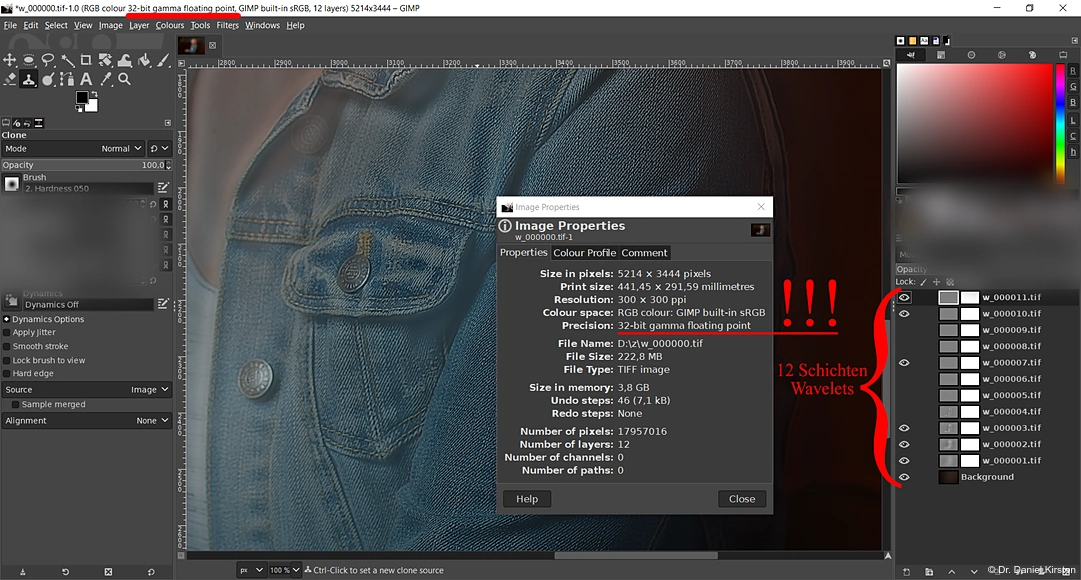This screenshot has width=1081, height=580.
Task: Open the Source Image dropdown
Action: tap(86, 390)
